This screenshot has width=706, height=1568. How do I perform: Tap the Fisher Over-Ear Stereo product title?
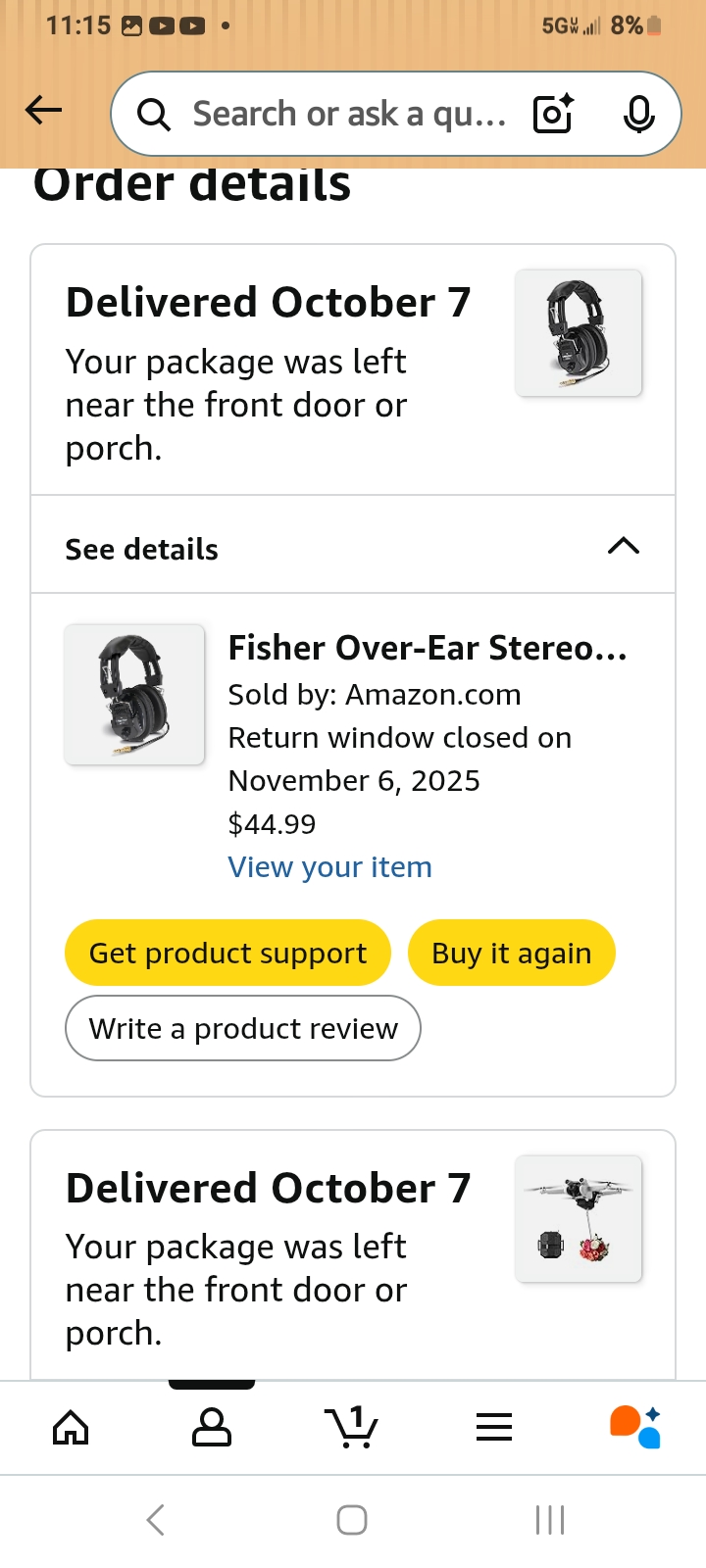click(428, 648)
